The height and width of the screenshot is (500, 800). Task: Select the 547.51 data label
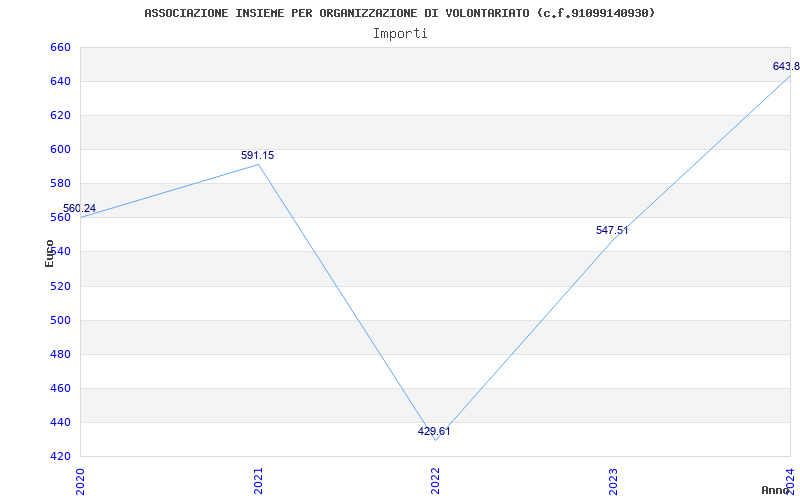pyautogui.click(x=612, y=230)
